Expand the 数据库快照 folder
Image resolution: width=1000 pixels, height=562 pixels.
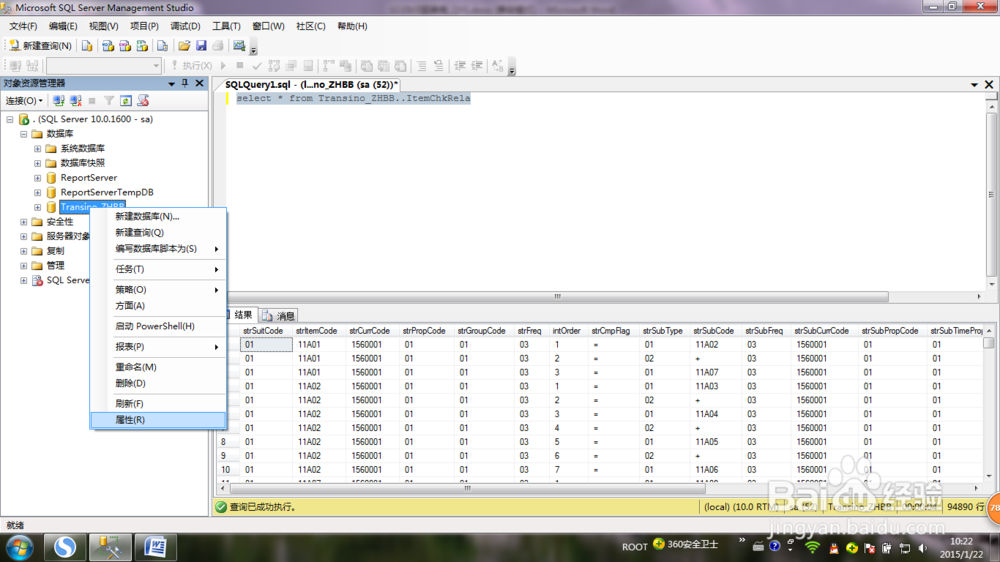[x=38, y=163]
